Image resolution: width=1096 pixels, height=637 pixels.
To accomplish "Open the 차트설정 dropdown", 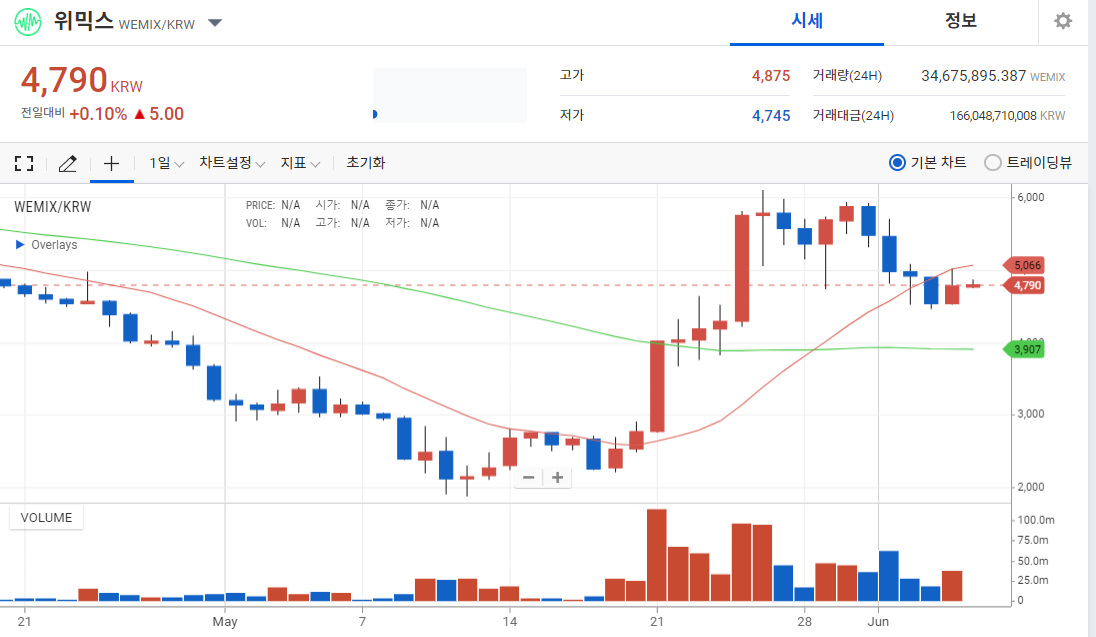I will (231, 163).
